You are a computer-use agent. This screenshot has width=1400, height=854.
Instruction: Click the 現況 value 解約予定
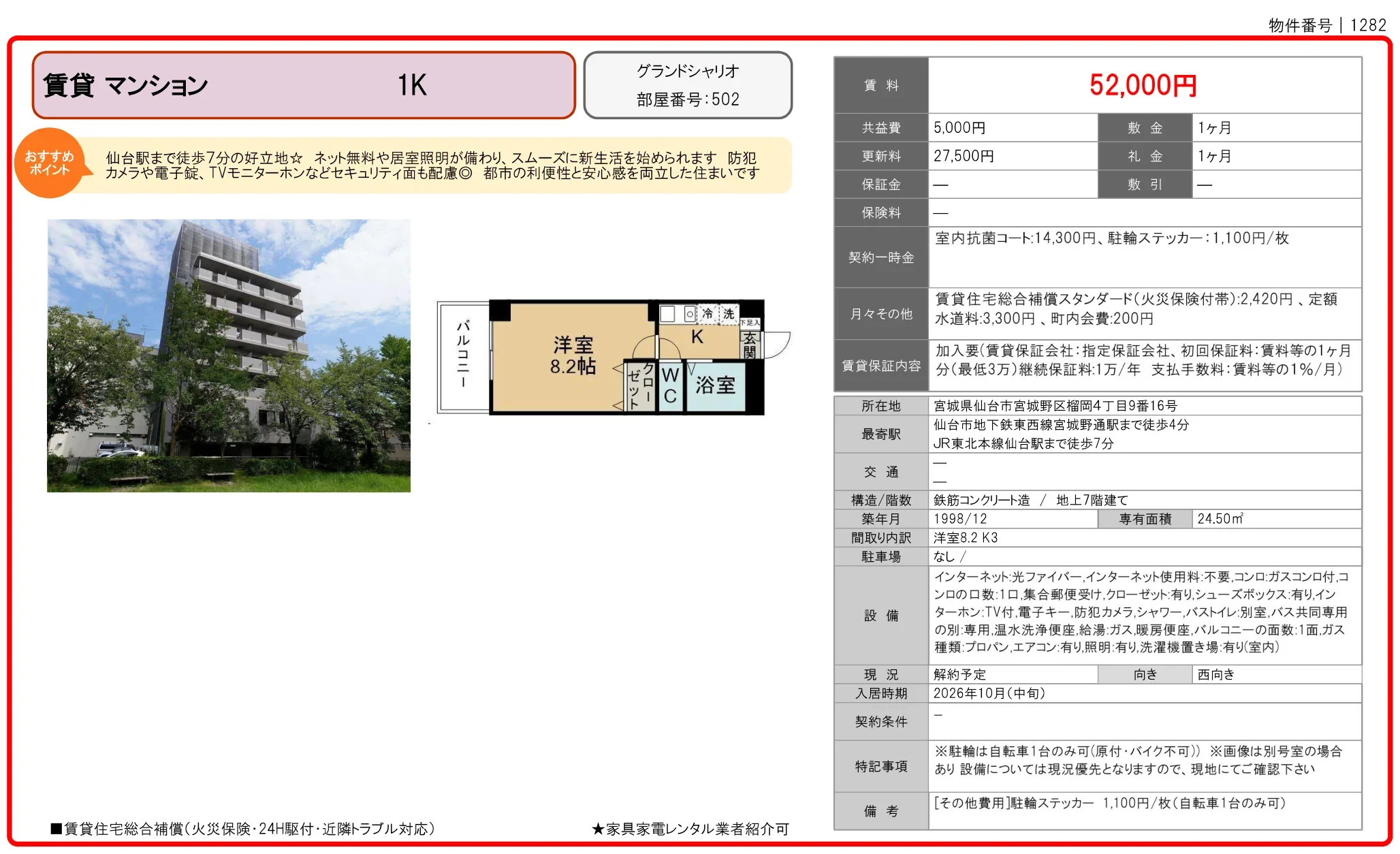959,674
